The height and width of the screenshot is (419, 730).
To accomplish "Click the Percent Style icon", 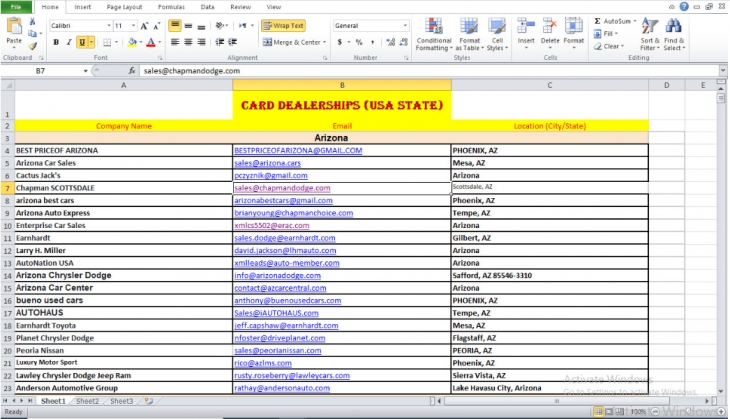I will pos(359,42).
